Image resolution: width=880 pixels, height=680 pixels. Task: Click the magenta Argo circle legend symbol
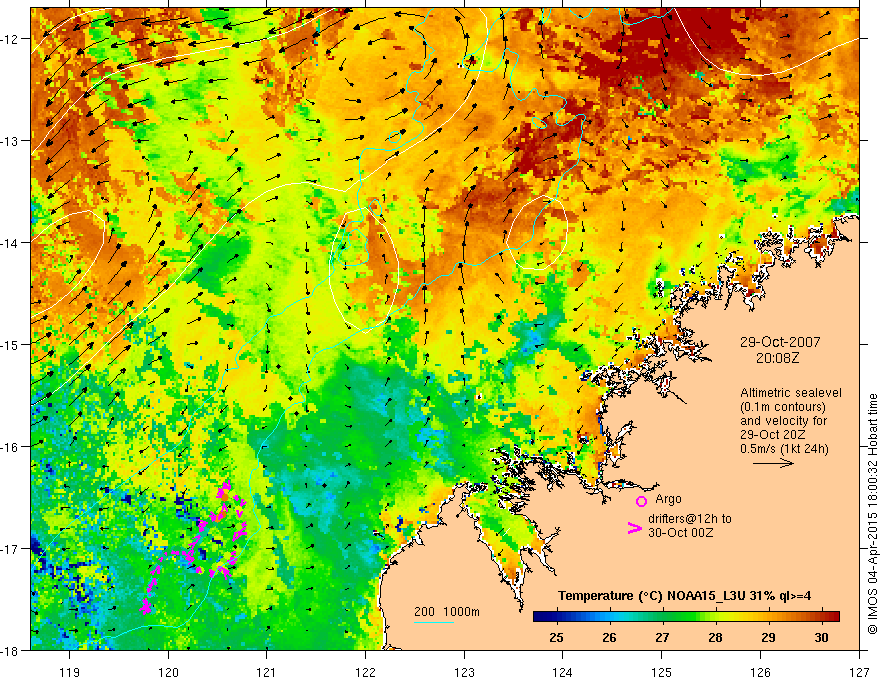641,501
